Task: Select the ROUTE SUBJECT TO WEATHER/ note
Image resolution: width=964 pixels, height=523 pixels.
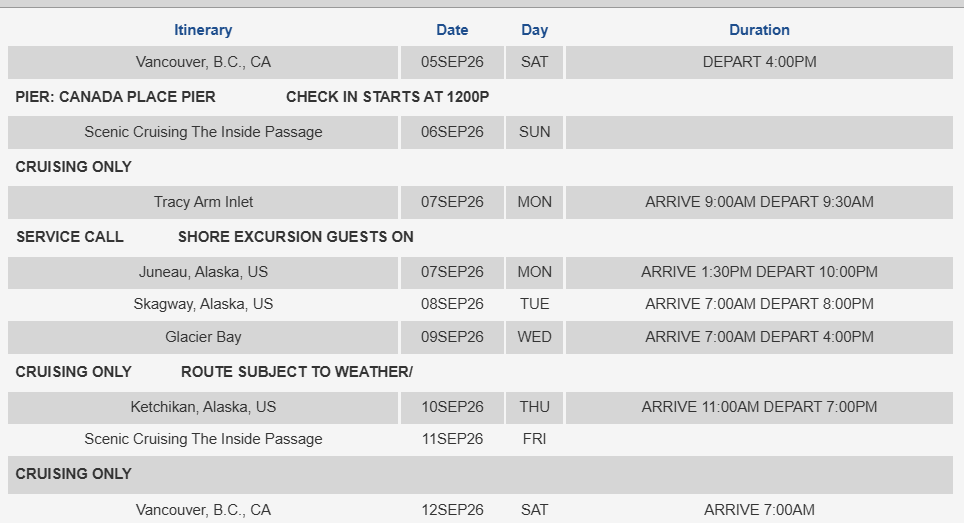Action: [x=297, y=372]
